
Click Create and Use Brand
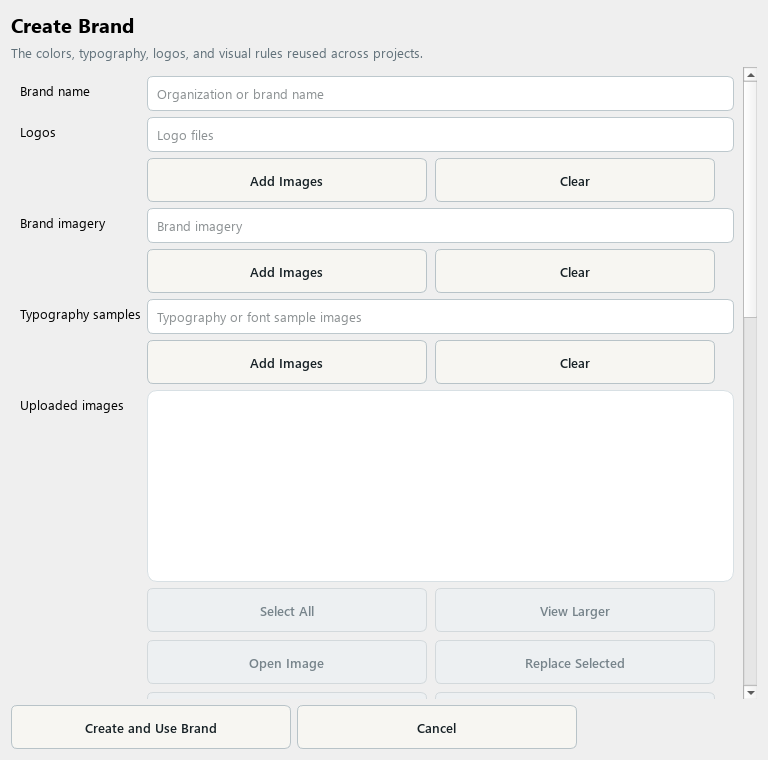point(151,727)
